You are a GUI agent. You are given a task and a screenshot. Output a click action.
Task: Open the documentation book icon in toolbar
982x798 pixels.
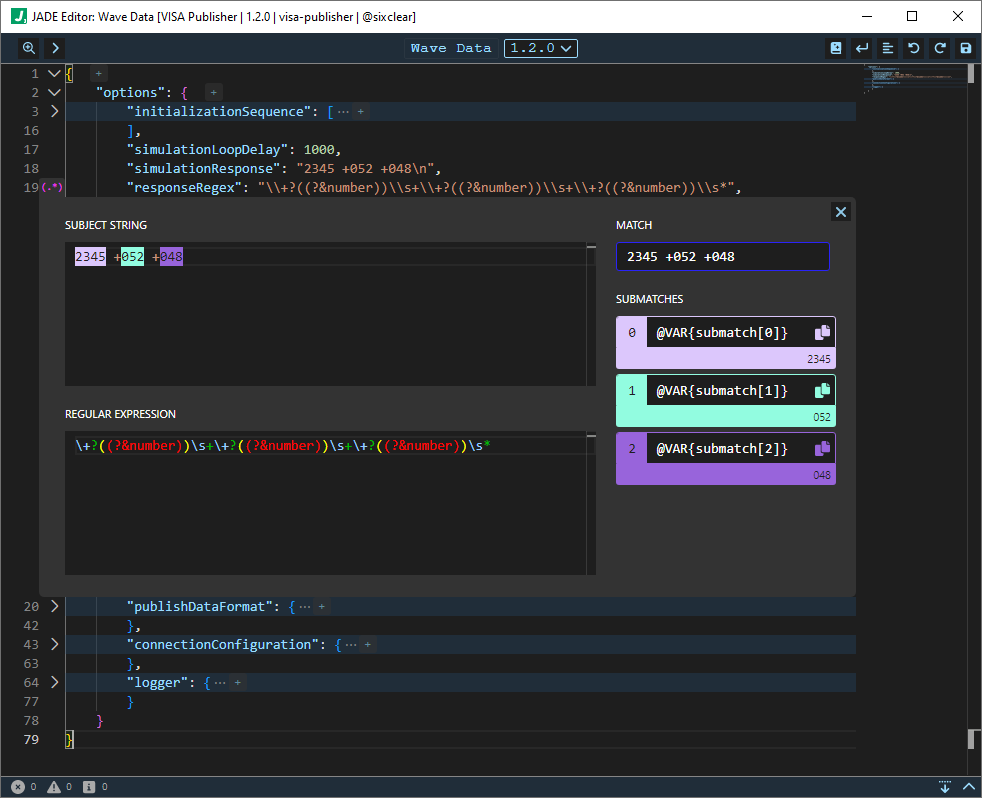835,48
